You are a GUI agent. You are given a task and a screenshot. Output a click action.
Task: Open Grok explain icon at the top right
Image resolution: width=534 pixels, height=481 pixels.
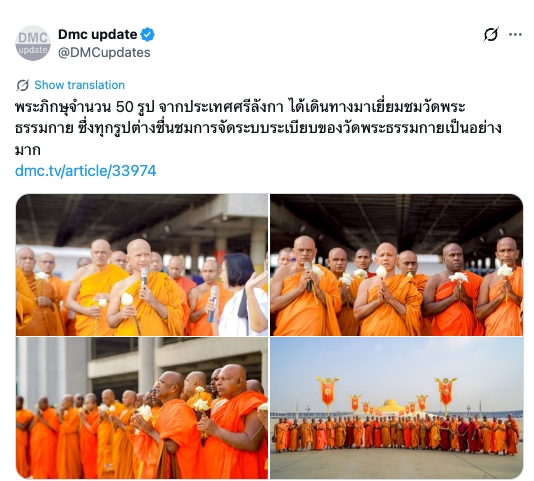(491, 34)
